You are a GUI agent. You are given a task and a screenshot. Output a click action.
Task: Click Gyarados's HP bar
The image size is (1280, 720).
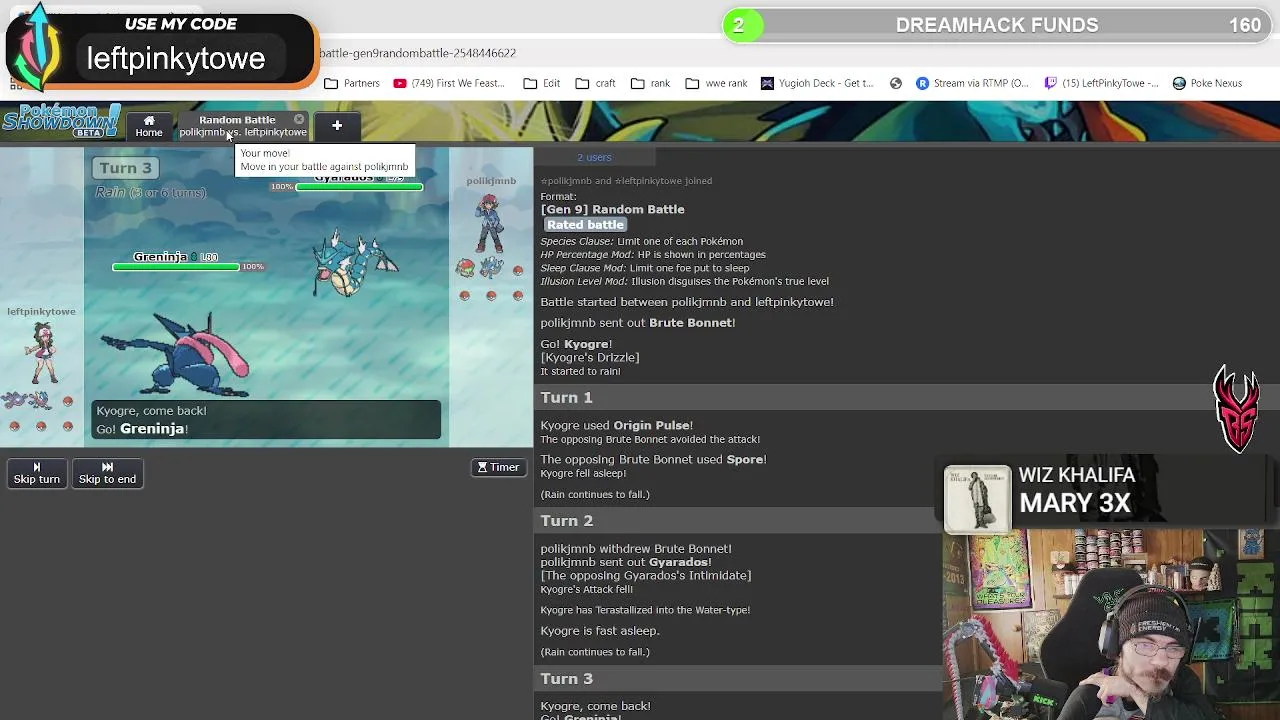(x=359, y=187)
